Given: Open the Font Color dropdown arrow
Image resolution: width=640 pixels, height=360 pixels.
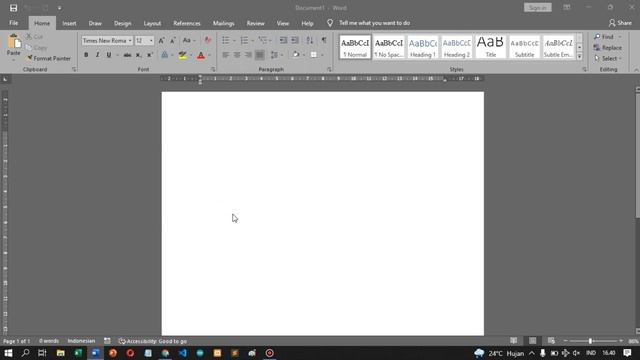Looking at the screenshot, I should tap(210, 55).
